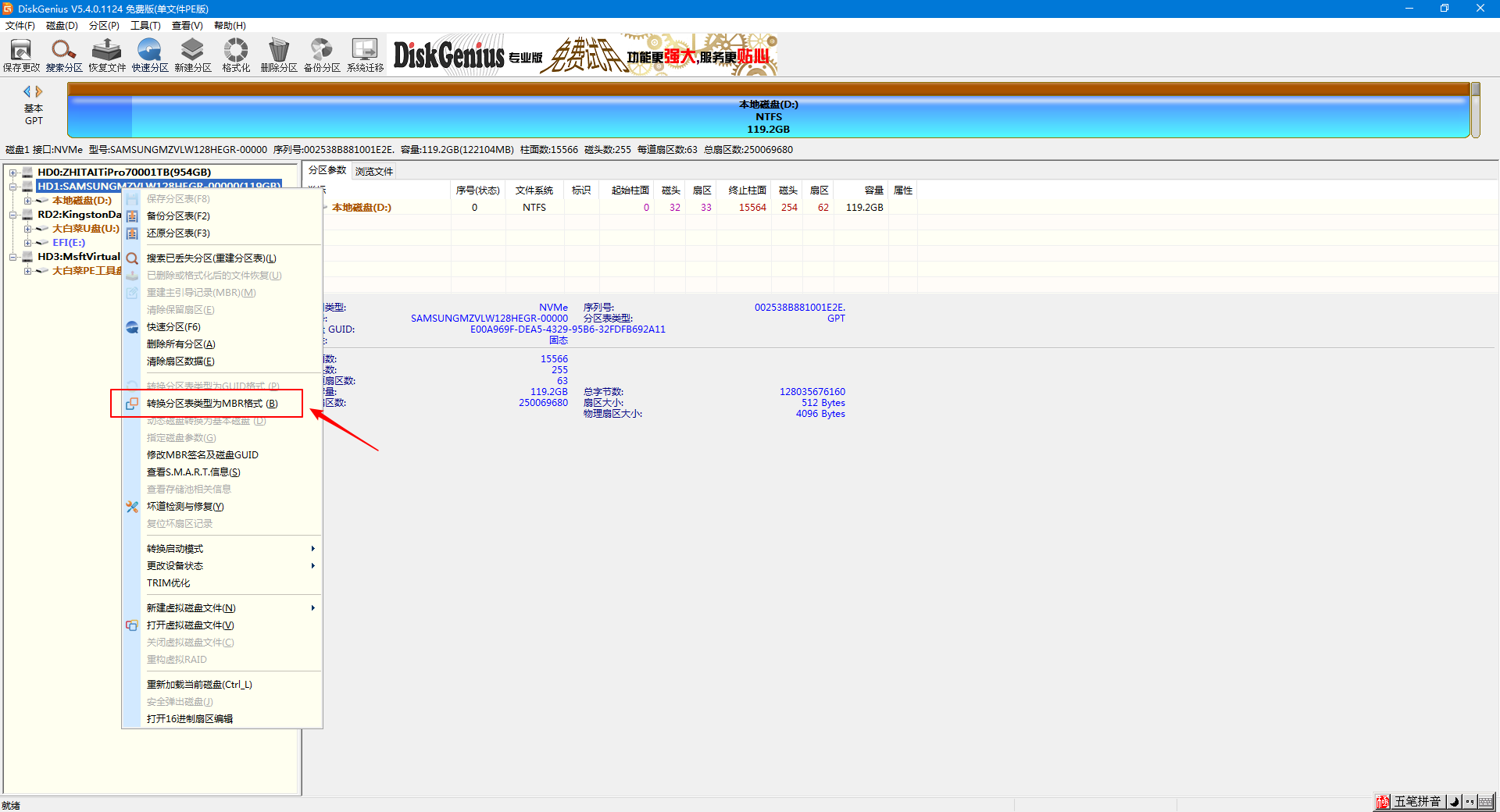Choose 备份分区表(F2) from context menu
This screenshot has width=1500, height=812.
click(222, 216)
